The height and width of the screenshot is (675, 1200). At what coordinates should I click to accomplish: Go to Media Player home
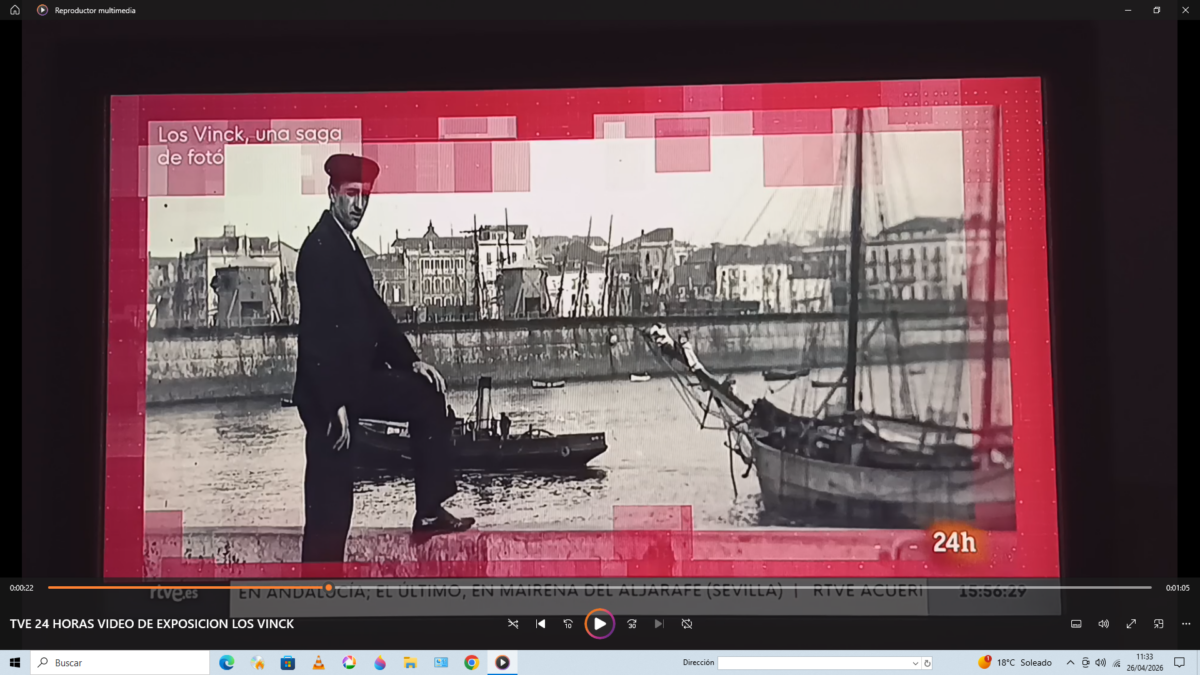[15, 10]
